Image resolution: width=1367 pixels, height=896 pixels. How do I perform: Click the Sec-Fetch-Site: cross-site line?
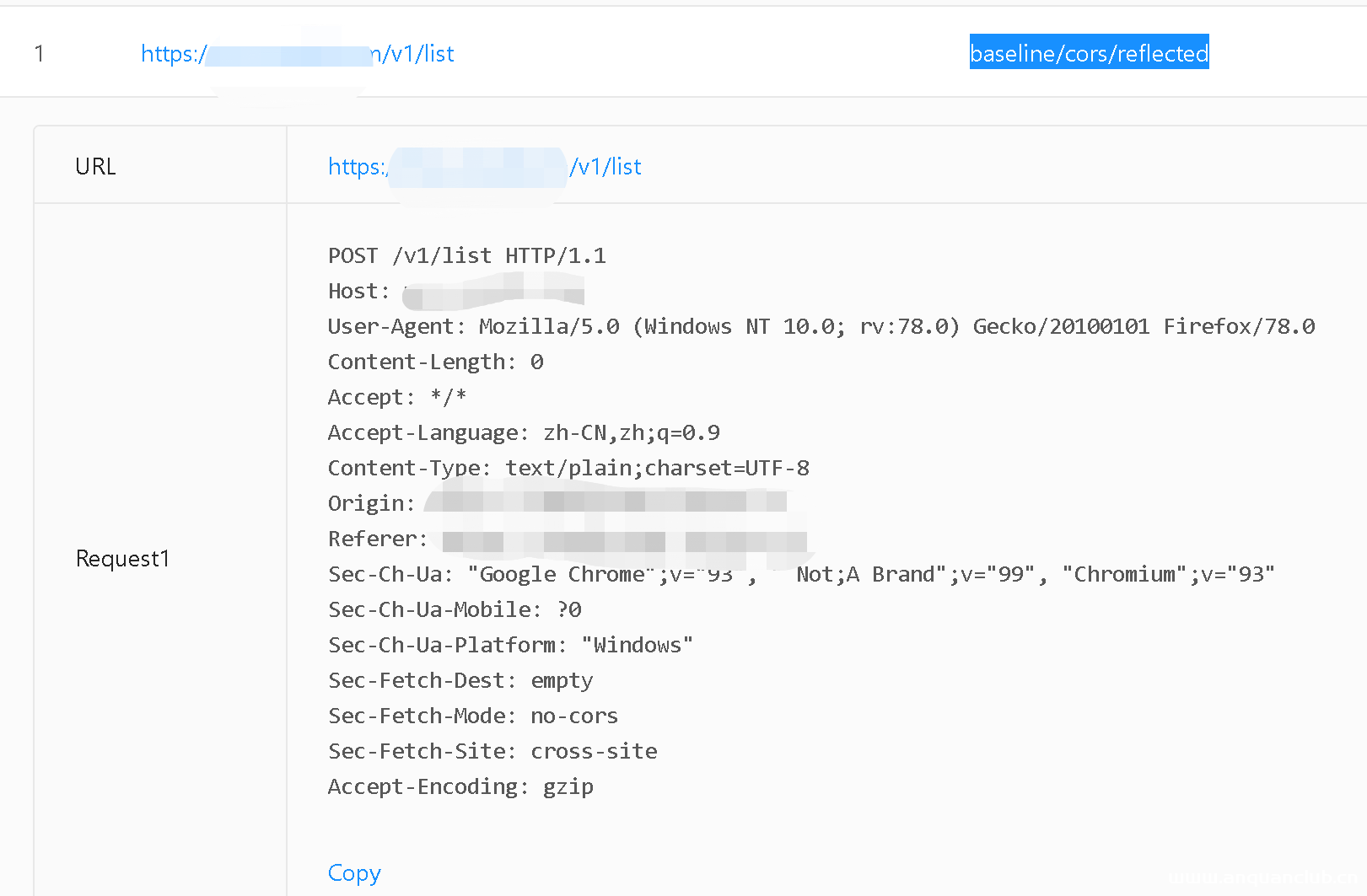[492, 752]
